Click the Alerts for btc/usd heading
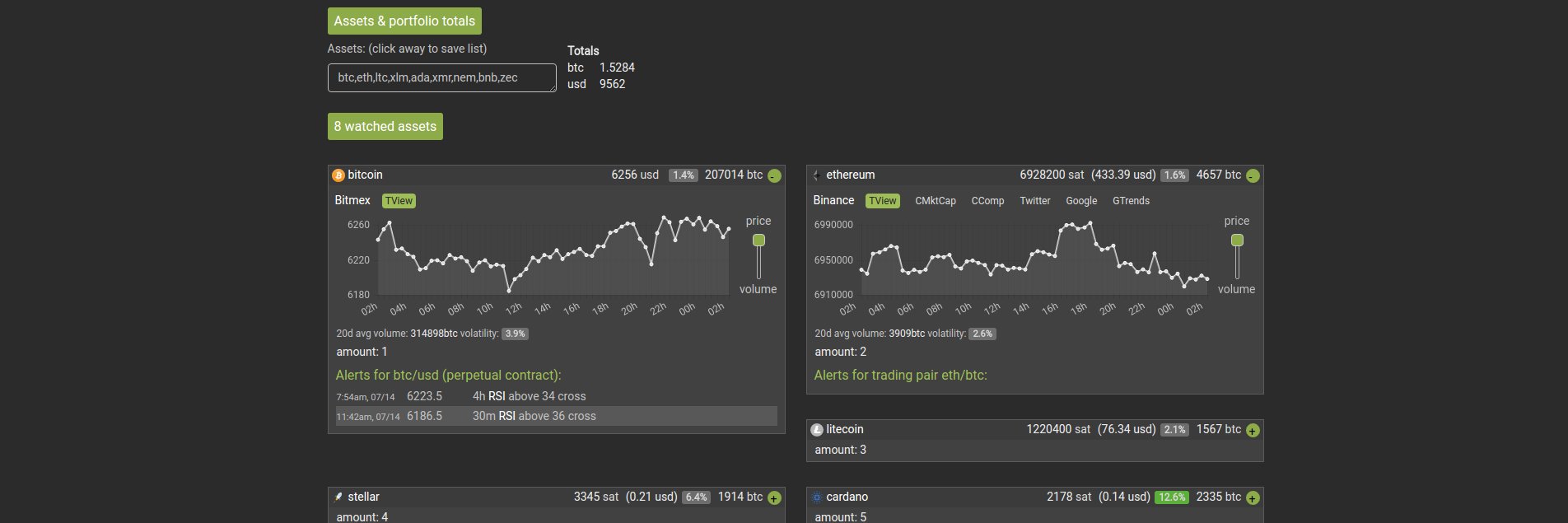The image size is (1568, 523). [x=448, y=375]
